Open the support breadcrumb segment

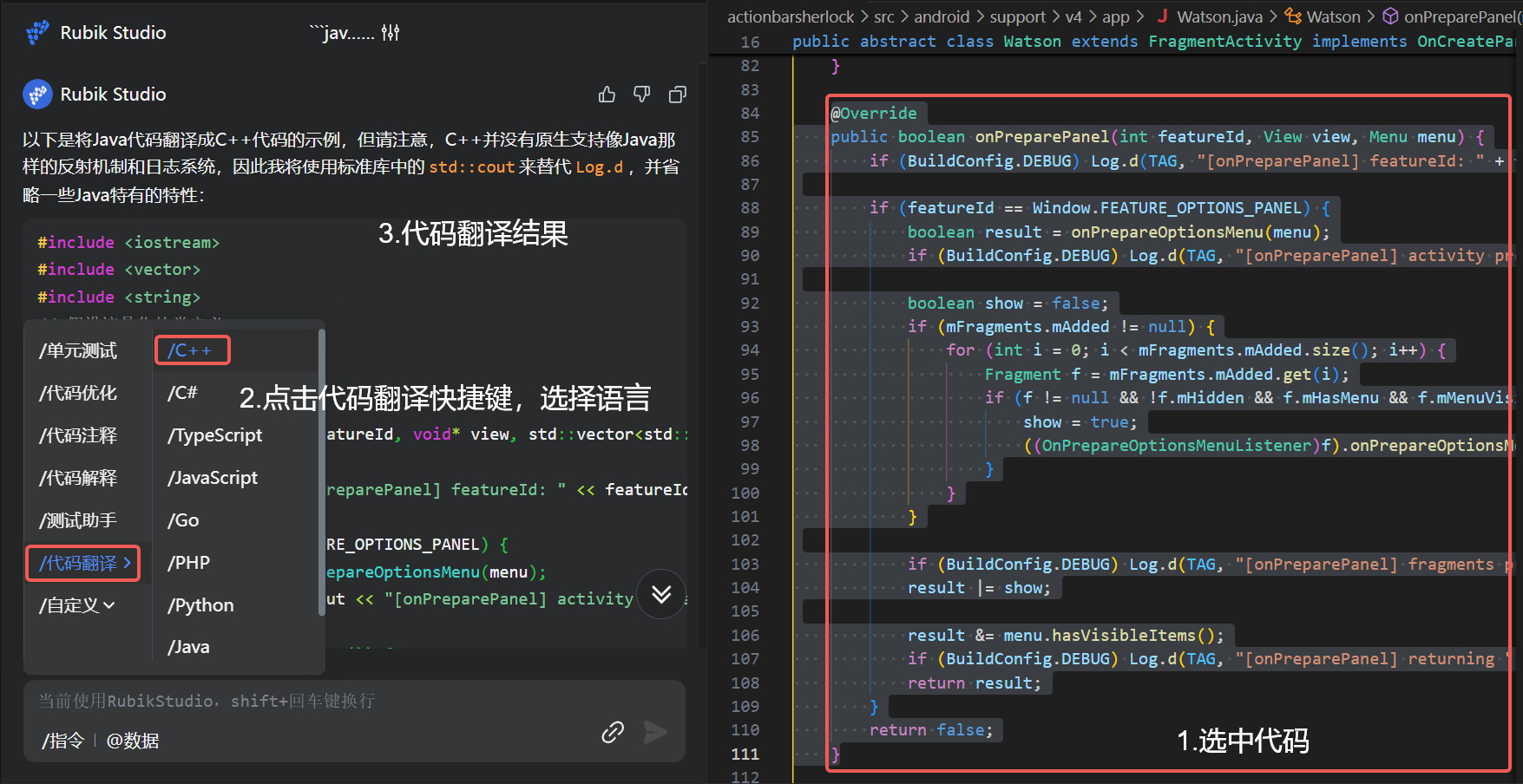click(x=1018, y=16)
